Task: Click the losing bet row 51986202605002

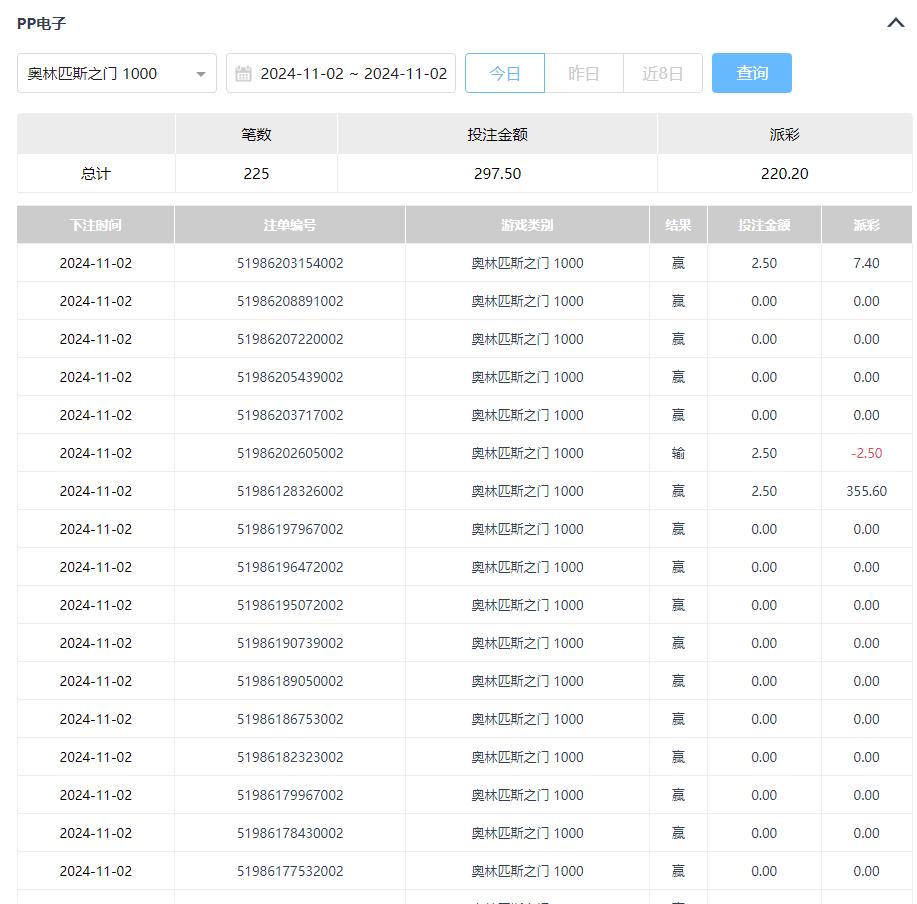Action: point(290,453)
